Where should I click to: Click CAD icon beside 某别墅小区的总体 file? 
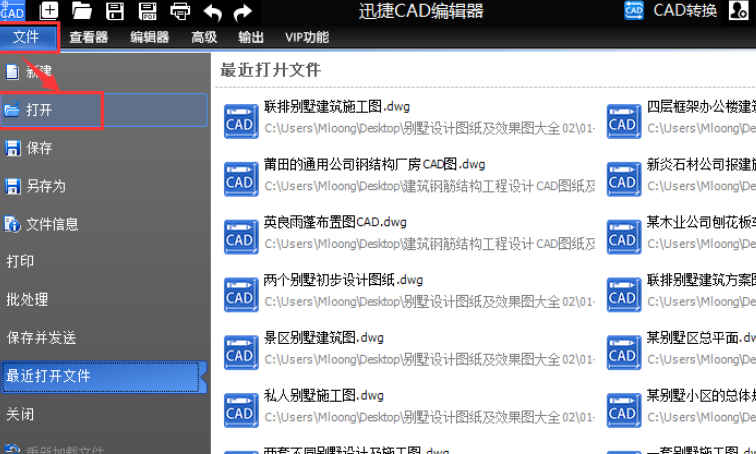[x=623, y=410]
